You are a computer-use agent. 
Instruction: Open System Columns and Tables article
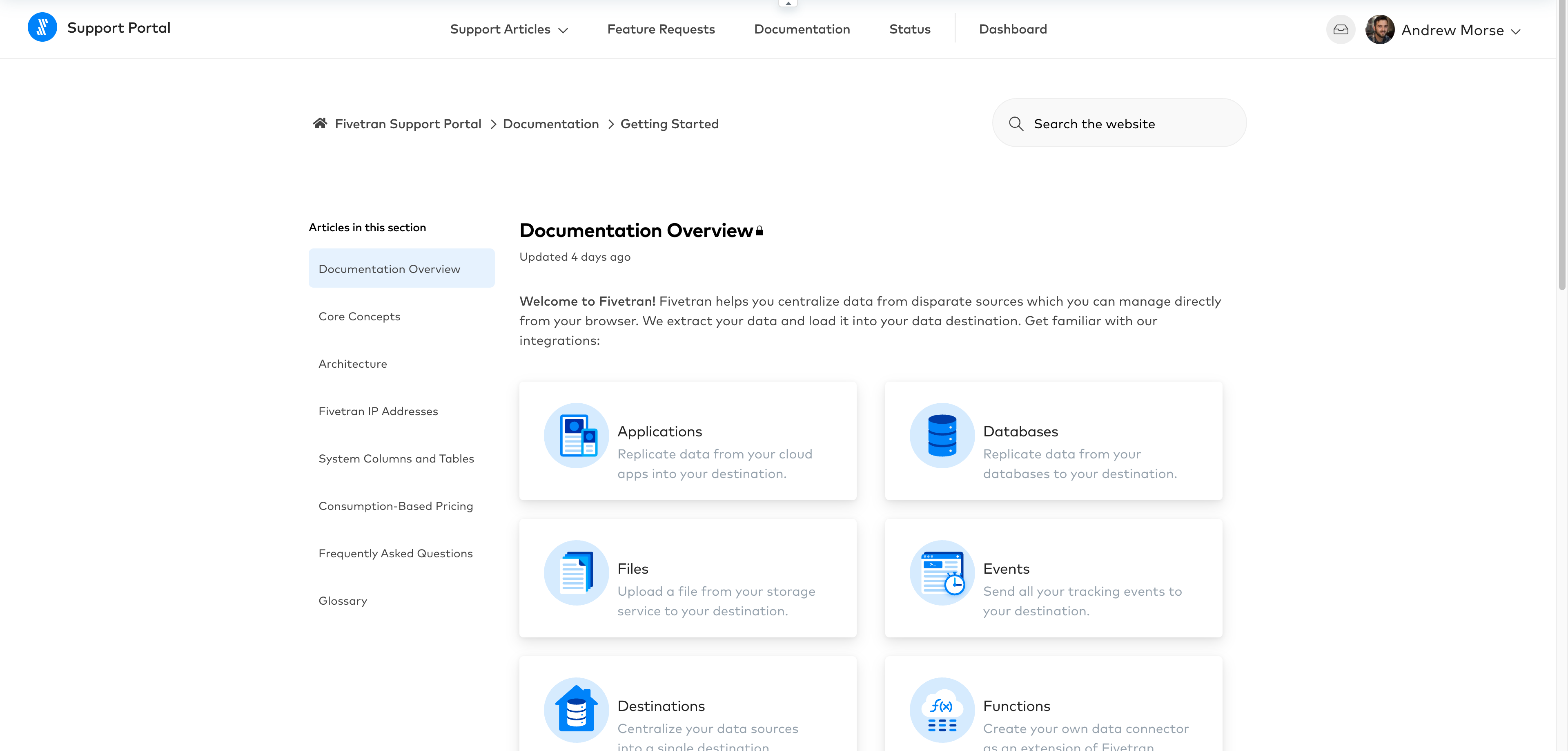pos(396,458)
